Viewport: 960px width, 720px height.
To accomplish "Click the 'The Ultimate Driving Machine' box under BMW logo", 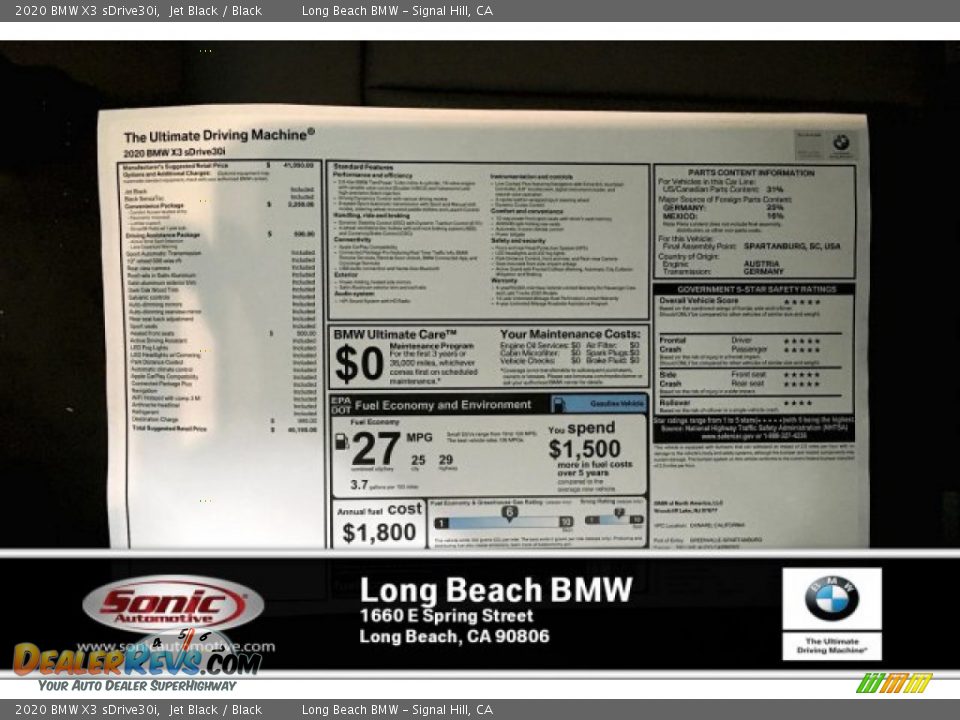I will (x=831, y=646).
